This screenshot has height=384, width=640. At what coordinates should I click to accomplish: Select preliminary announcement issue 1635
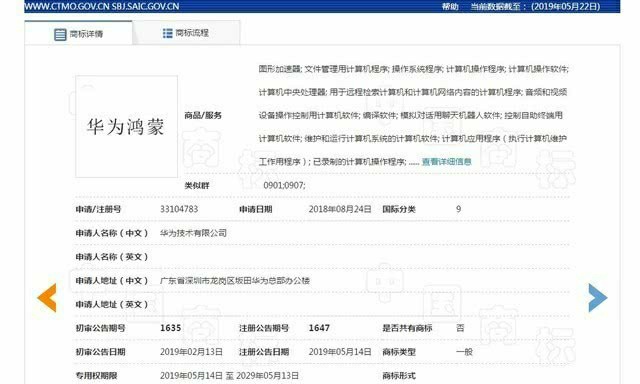(171, 328)
